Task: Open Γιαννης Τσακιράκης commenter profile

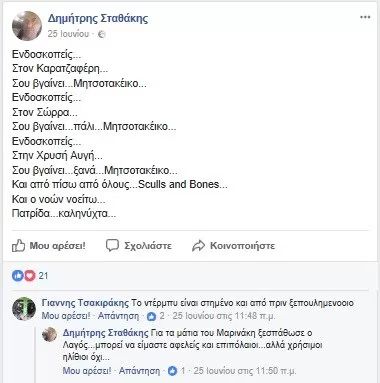Action: point(85,303)
